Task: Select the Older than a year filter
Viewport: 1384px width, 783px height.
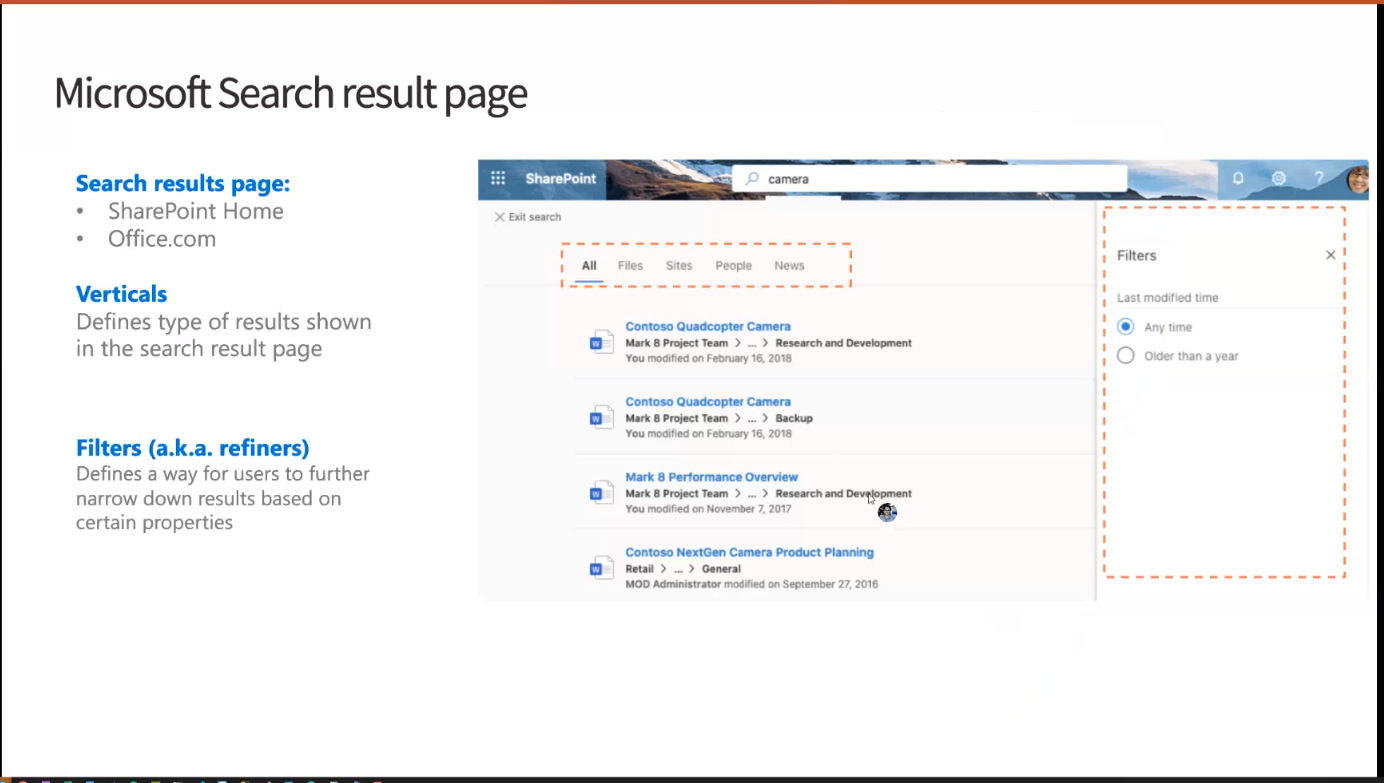Action: coord(1125,355)
